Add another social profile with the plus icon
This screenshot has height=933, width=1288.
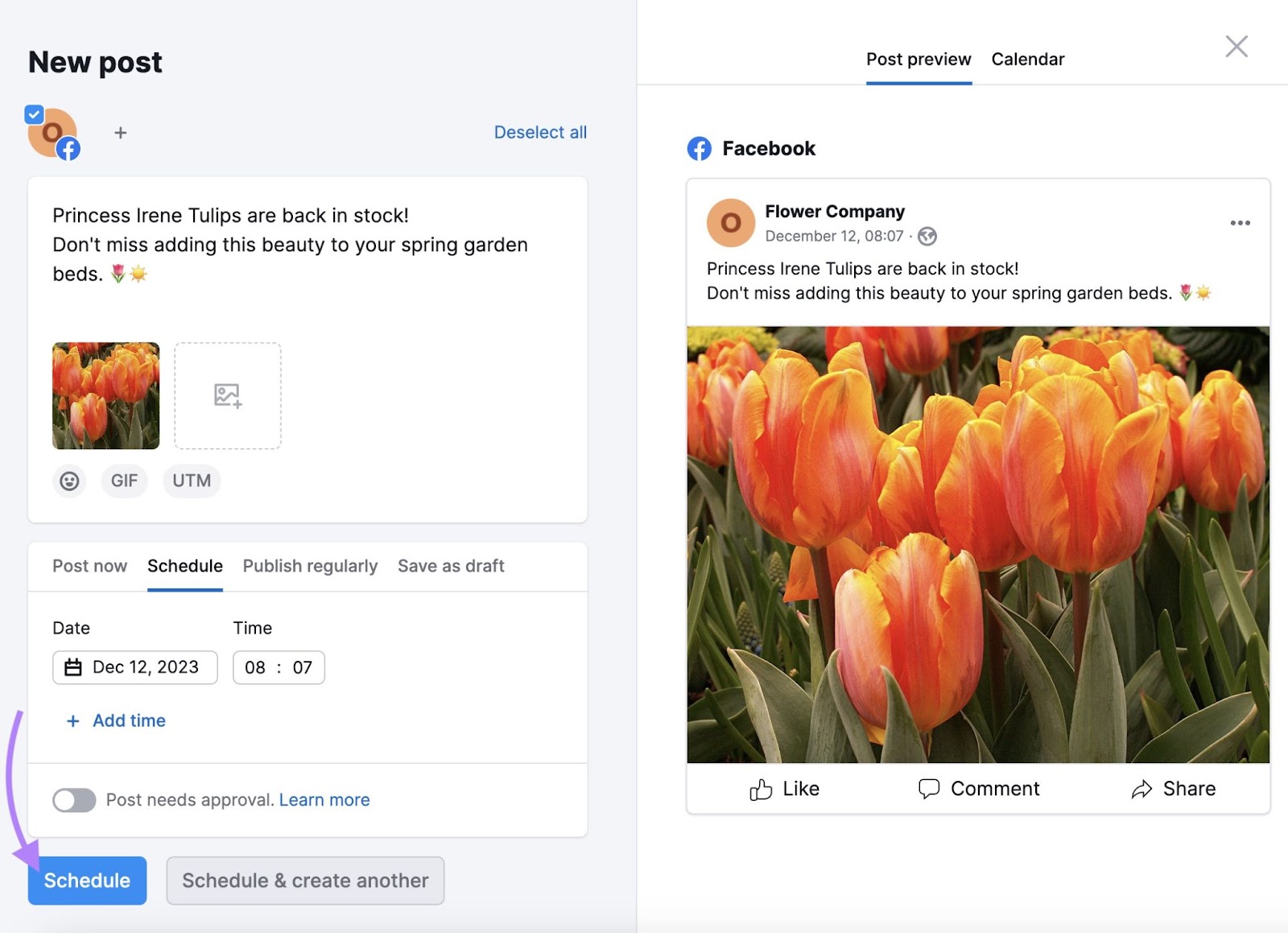click(121, 133)
